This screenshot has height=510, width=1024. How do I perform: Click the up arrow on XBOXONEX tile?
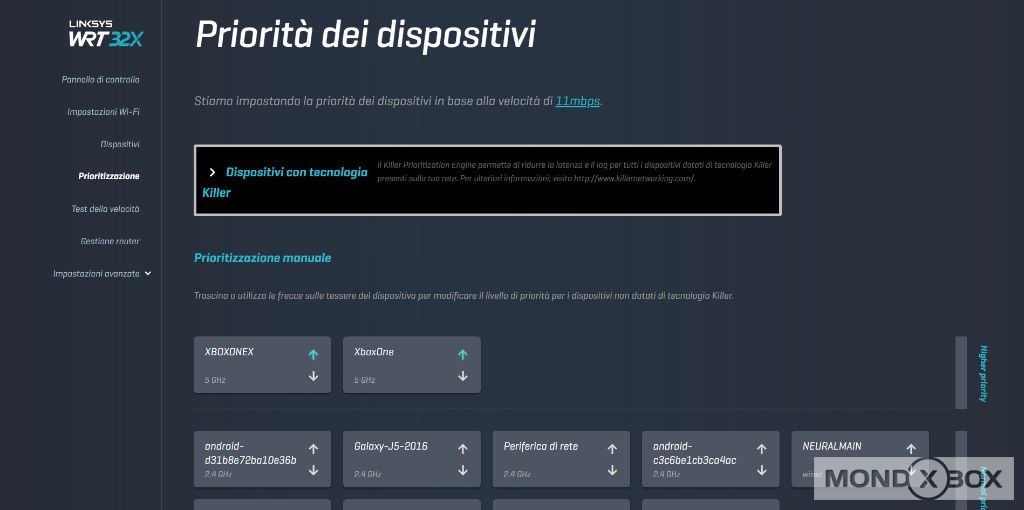(x=313, y=354)
